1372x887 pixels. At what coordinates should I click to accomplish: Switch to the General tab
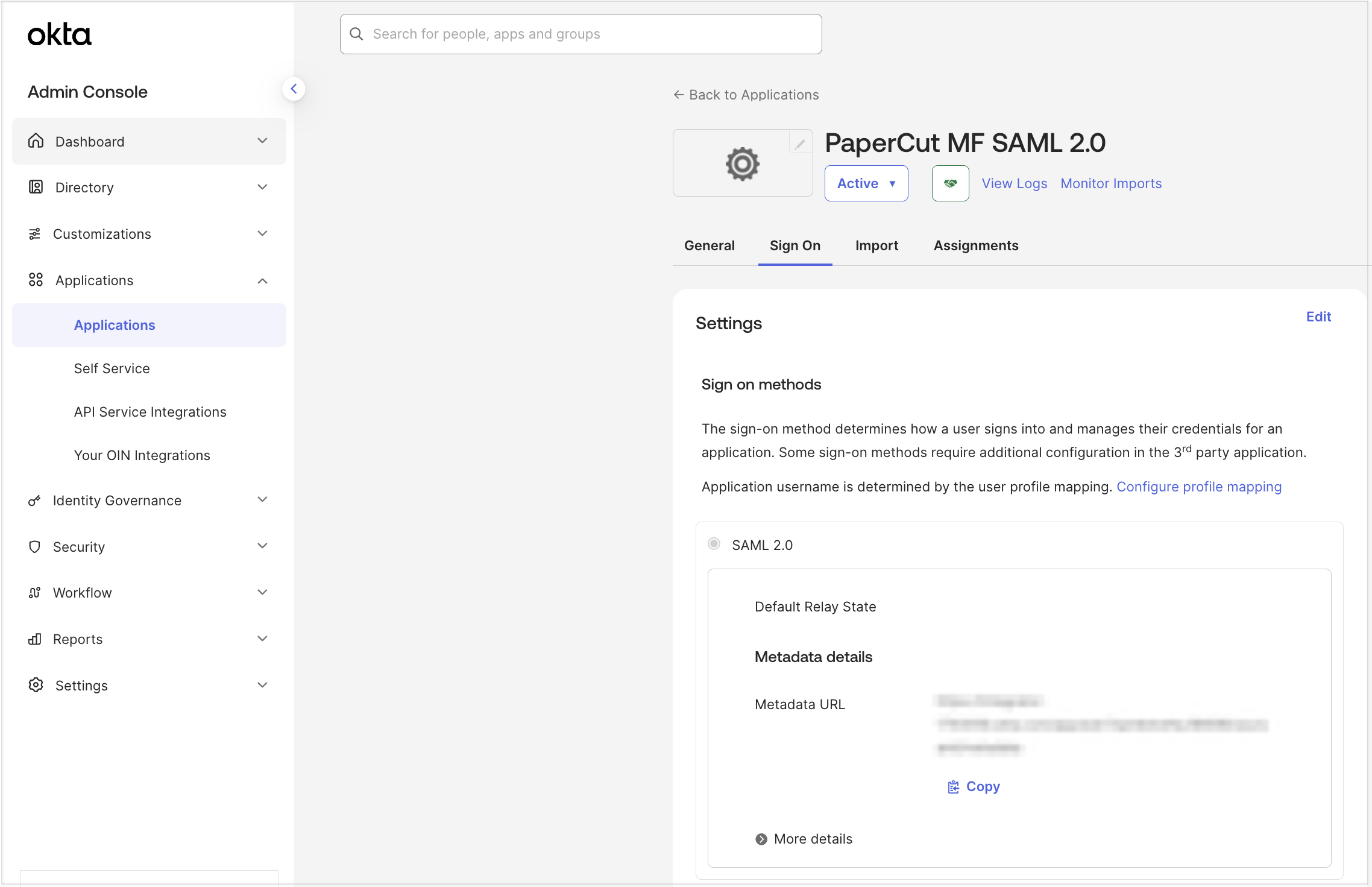click(x=710, y=245)
